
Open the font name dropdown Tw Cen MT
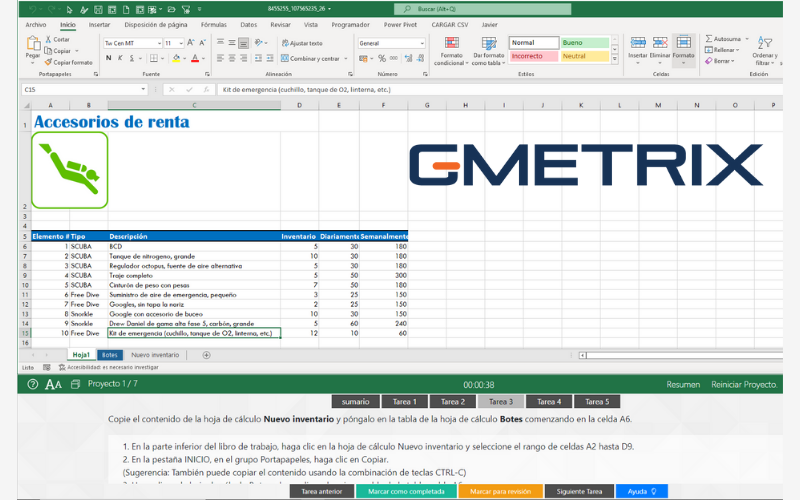(159, 43)
